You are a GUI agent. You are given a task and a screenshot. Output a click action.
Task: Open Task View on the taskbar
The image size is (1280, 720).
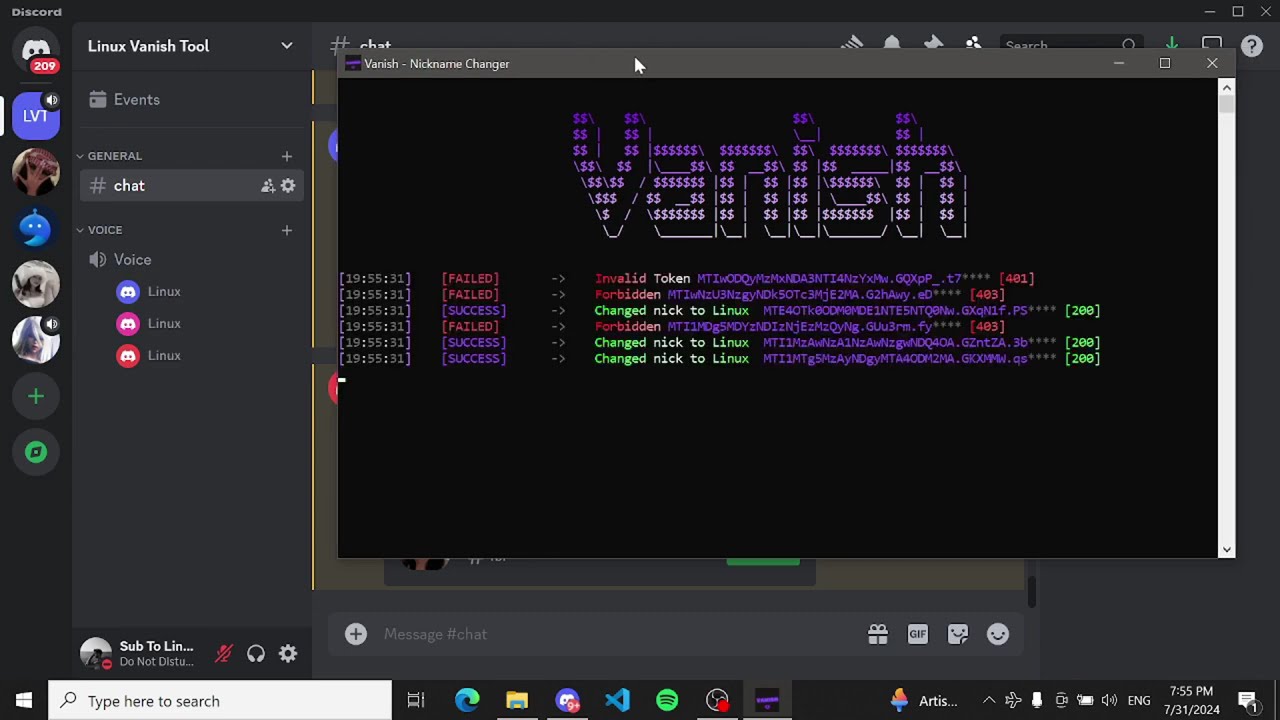(416, 701)
